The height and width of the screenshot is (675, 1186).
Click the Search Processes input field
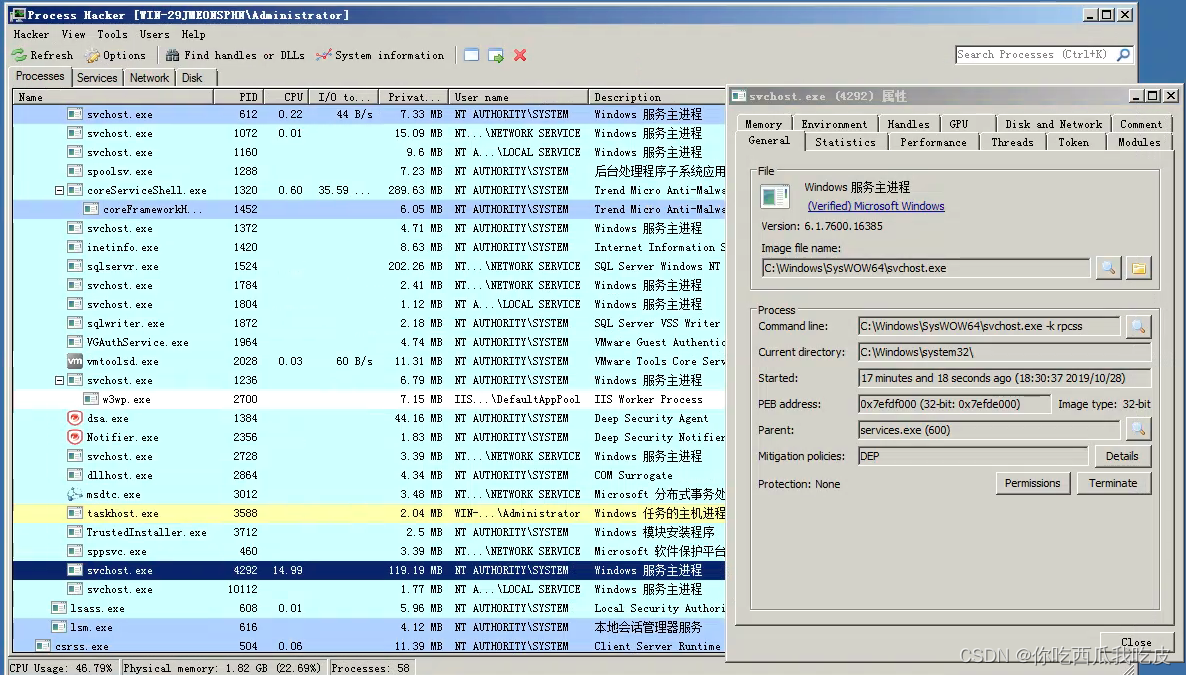point(1035,54)
